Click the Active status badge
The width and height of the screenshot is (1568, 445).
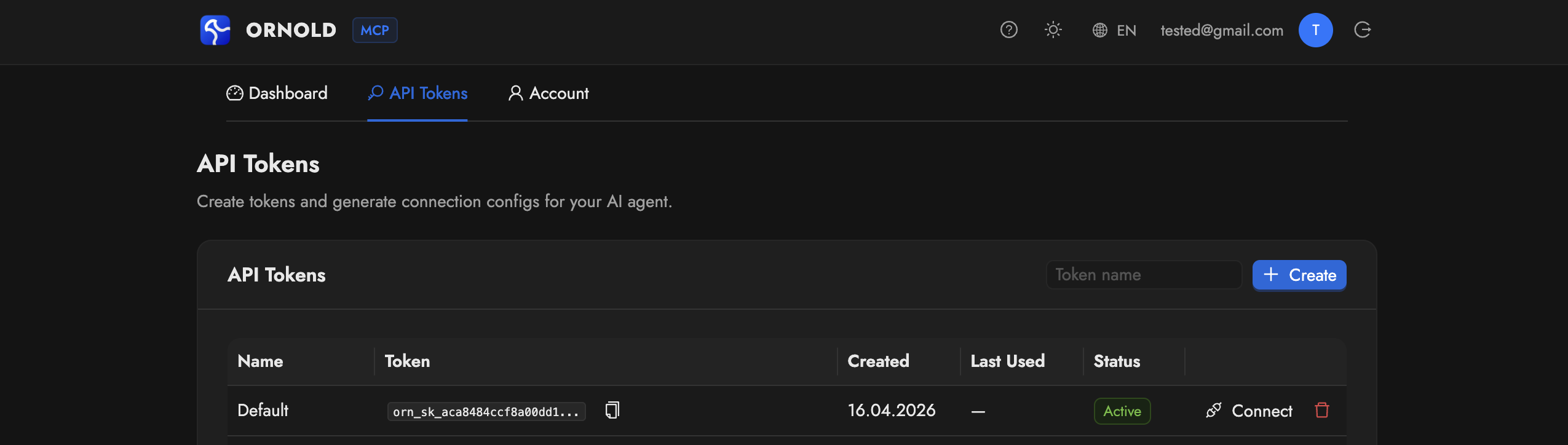pyautogui.click(x=1122, y=411)
